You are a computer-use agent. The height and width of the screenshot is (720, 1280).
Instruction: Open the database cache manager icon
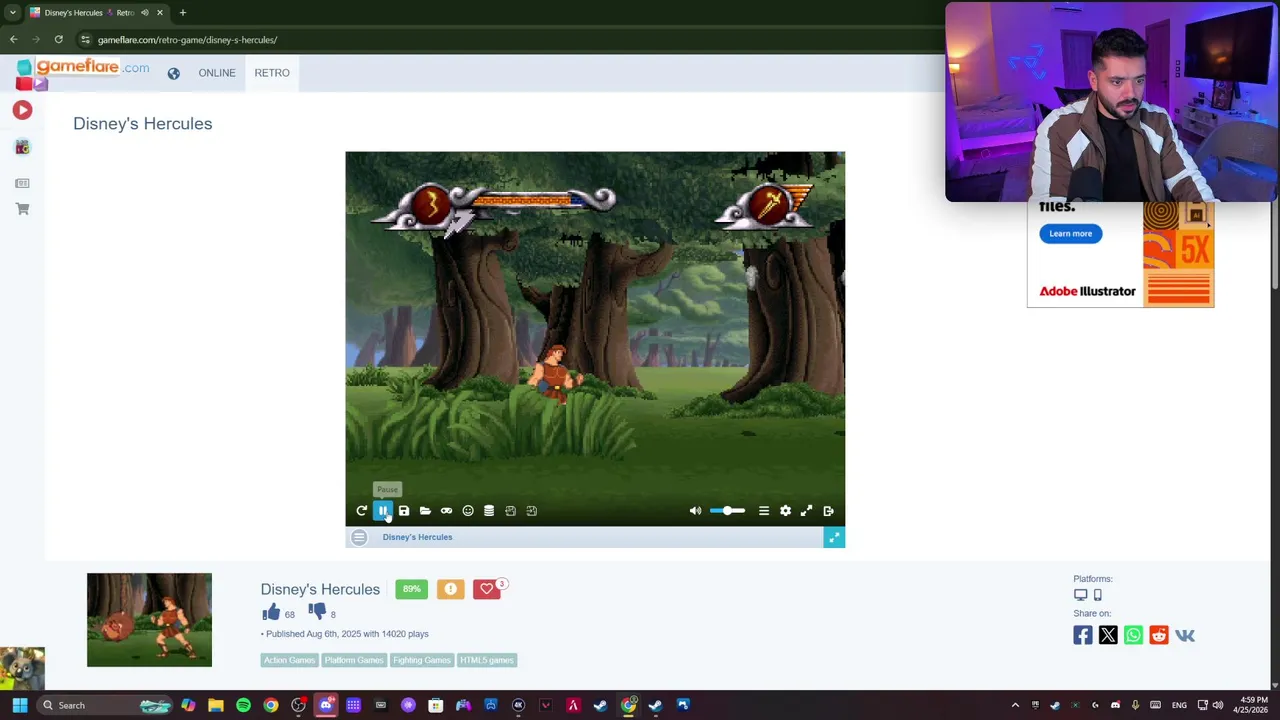point(489,511)
